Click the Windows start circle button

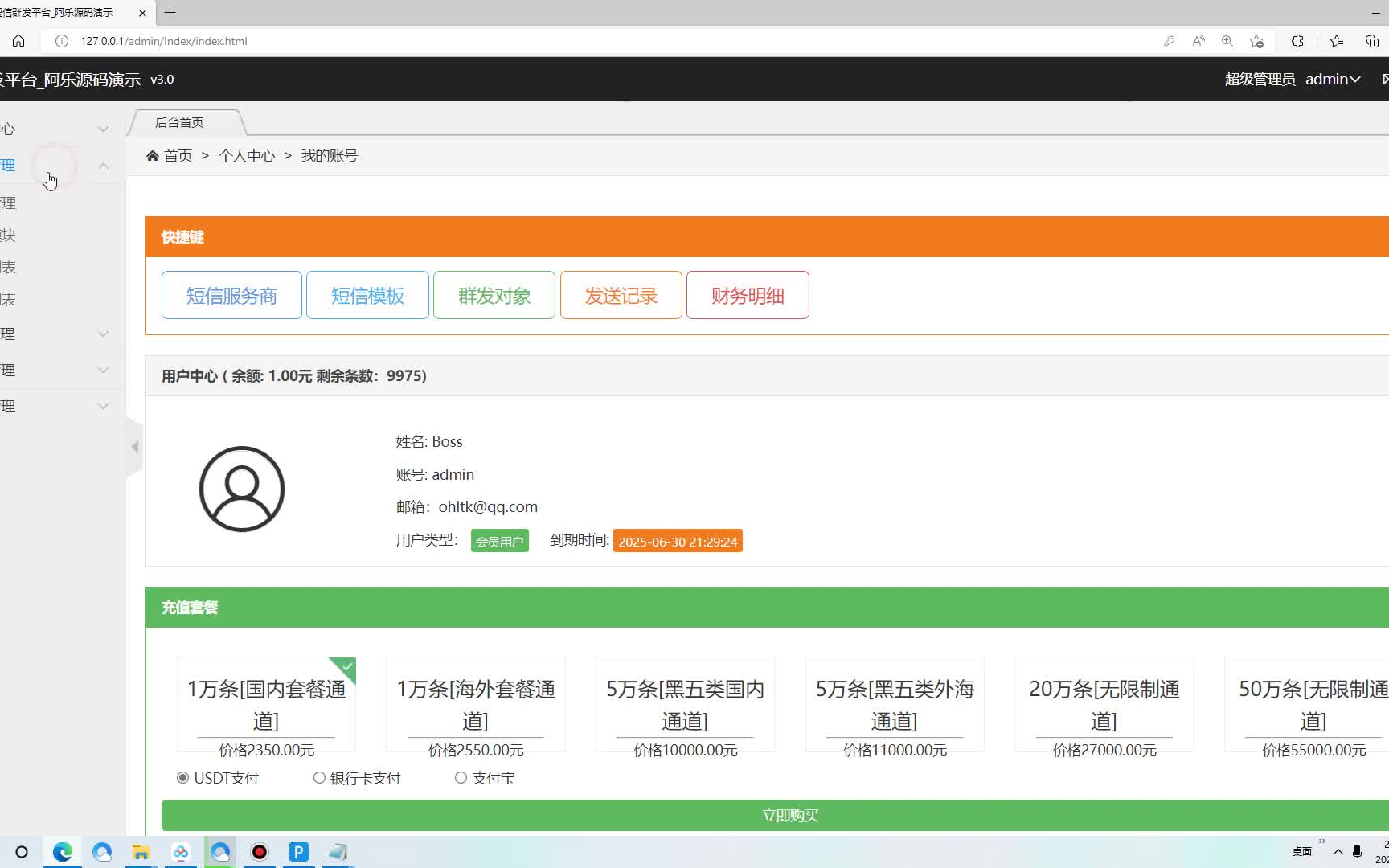(x=22, y=852)
